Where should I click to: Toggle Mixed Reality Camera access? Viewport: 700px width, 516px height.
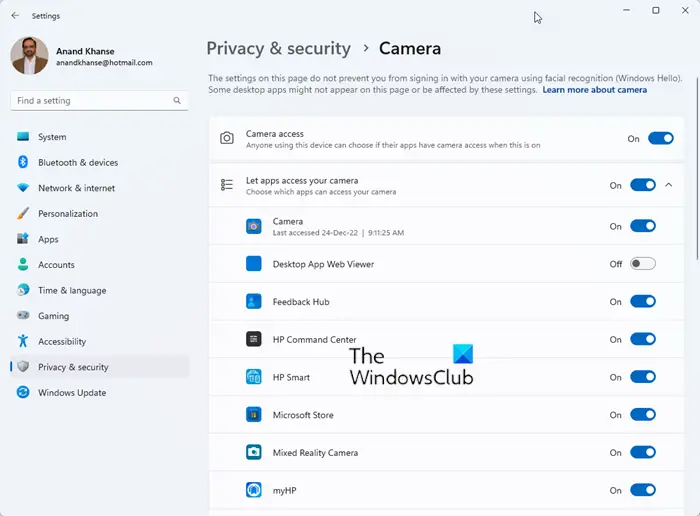click(643, 452)
